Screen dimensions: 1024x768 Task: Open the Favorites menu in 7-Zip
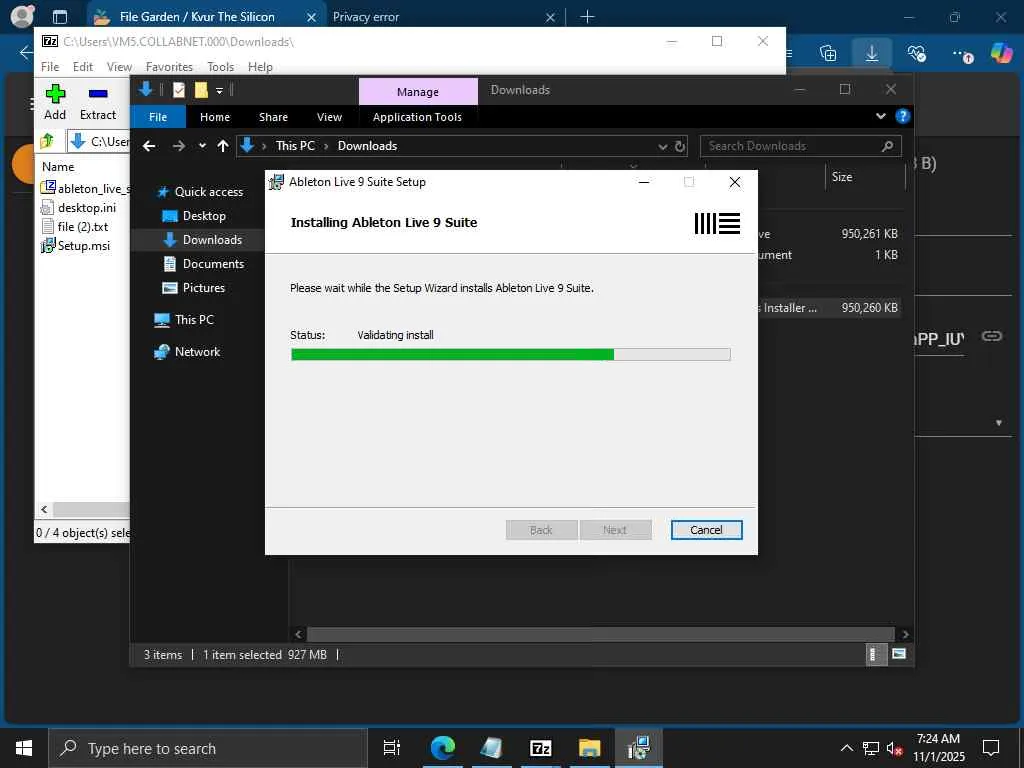pos(169,67)
